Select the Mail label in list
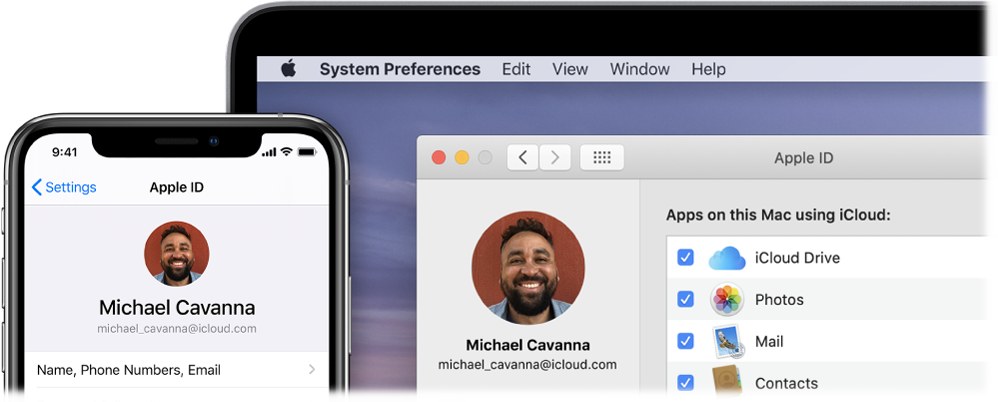Screen dimensions: 998x402 tap(769, 342)
